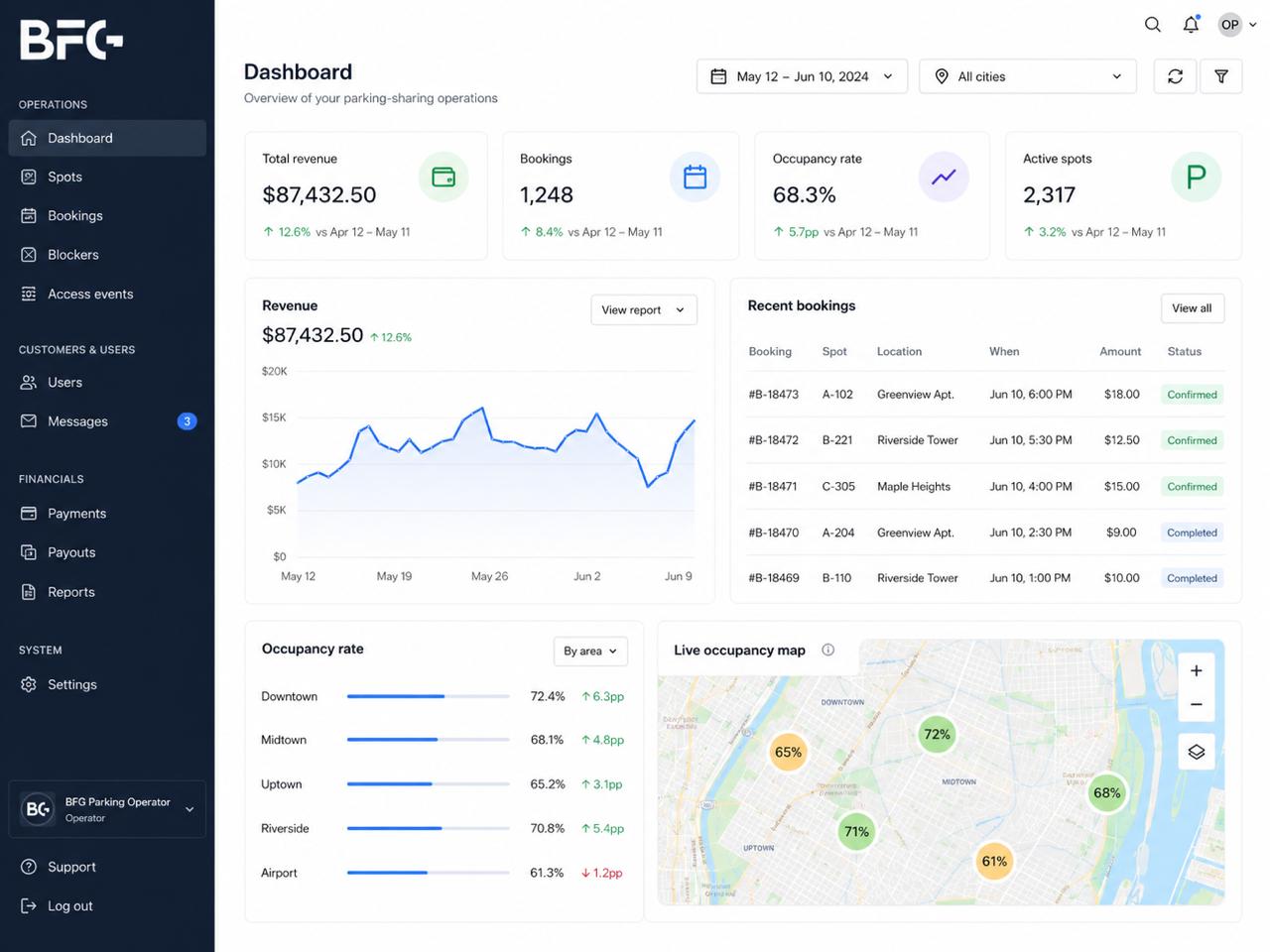This screenshot has height=952, width=1270.
Task: Click the 72% Downtown map marker
Action: (937, 734)
